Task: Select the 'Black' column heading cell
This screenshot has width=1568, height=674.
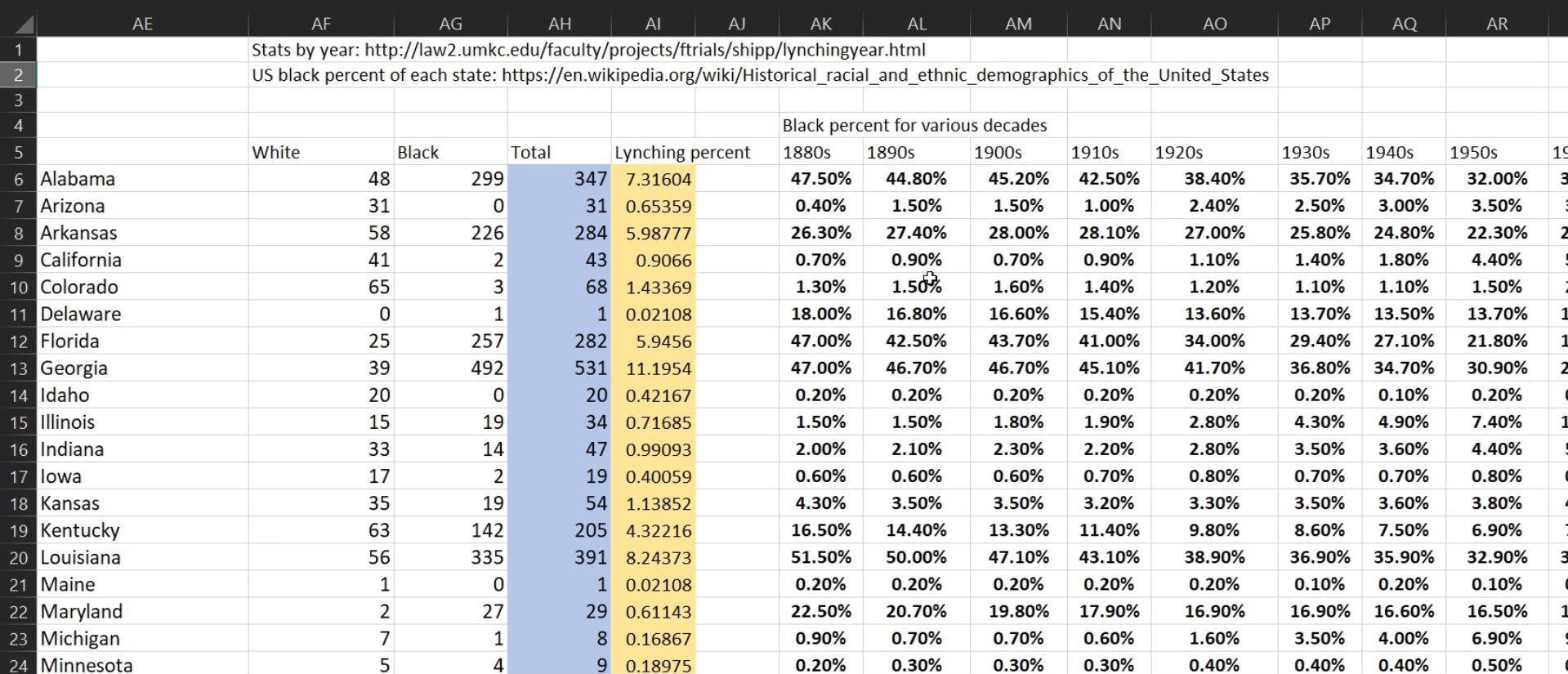Action: (450, 152)
